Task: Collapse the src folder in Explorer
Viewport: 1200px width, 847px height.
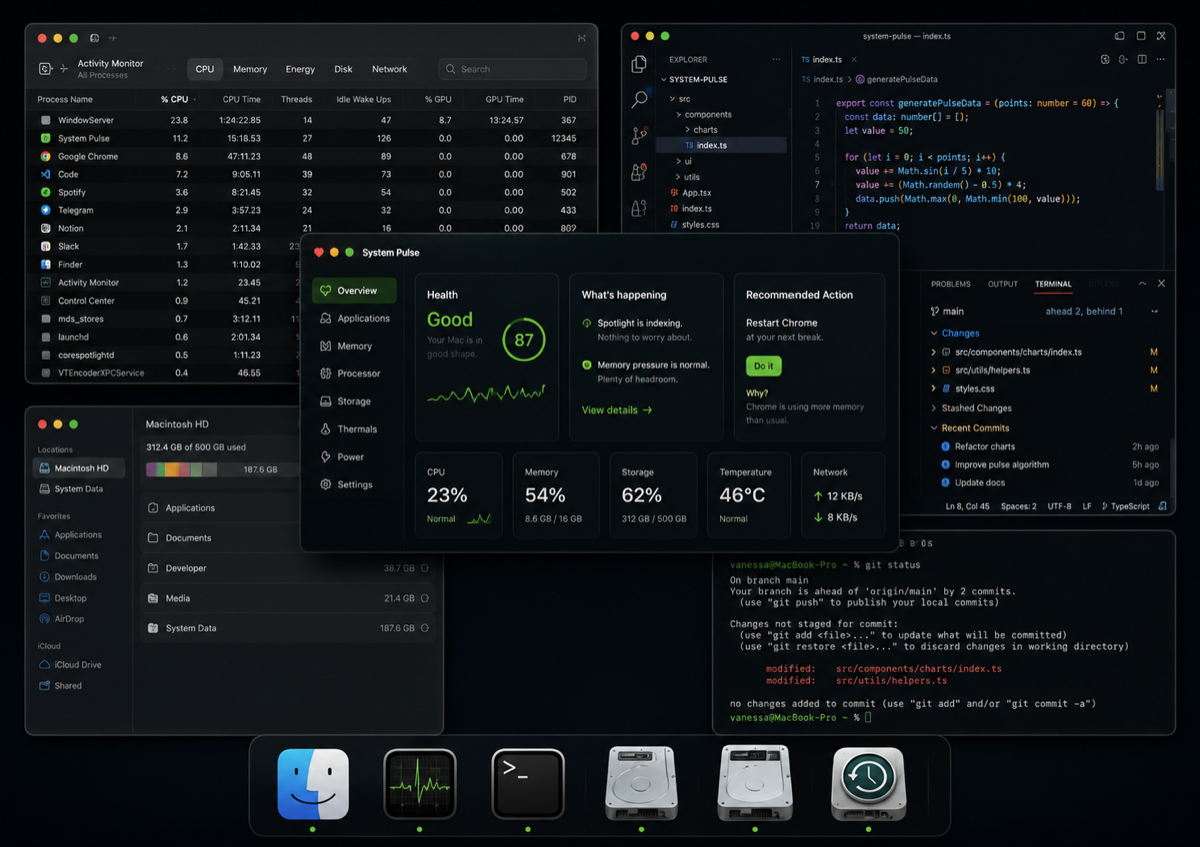Action: pyautogui.click(x=673, y=99)
